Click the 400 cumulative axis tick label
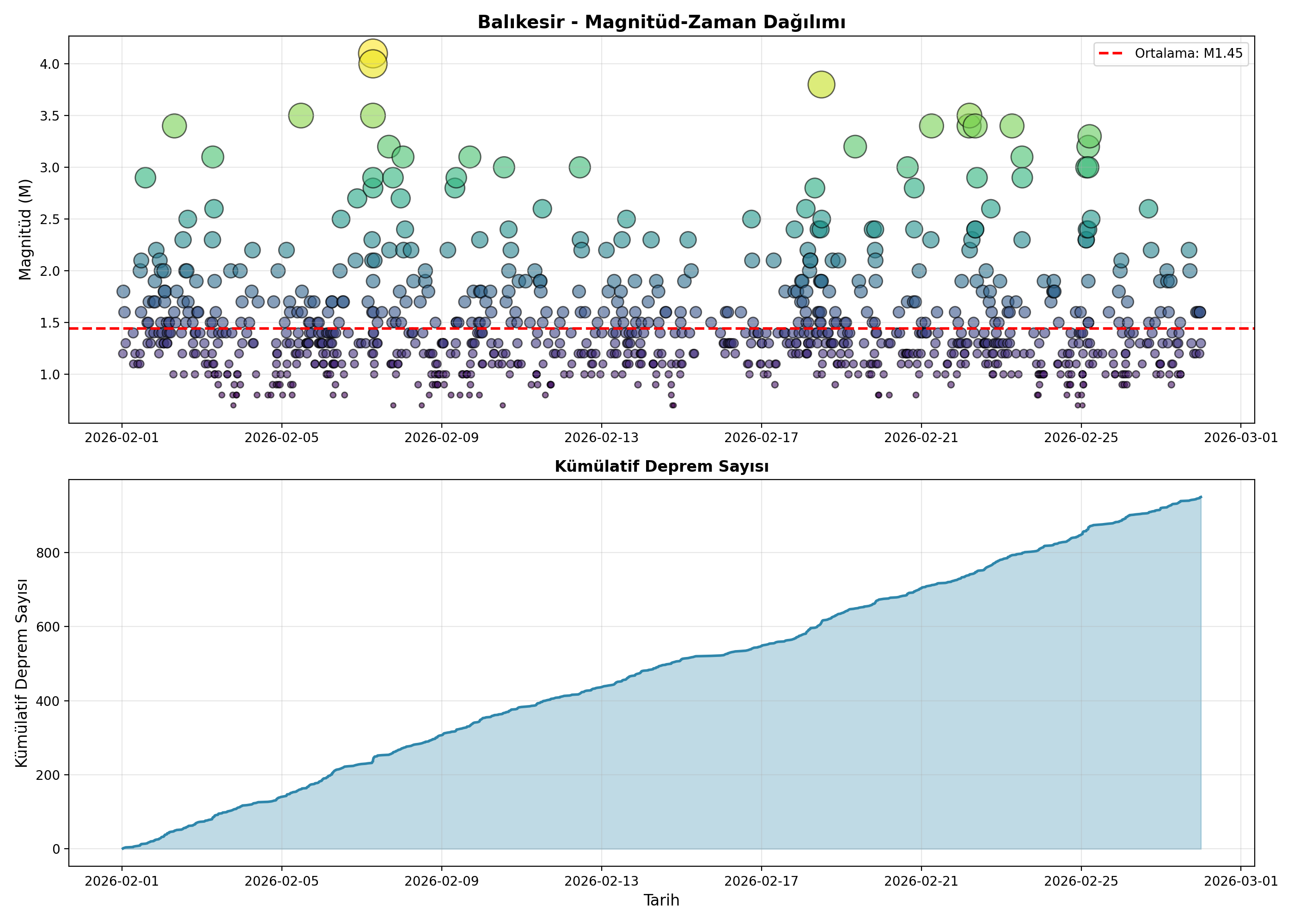Viewport: 1294px width, 924px height. (x=49, y=701)
